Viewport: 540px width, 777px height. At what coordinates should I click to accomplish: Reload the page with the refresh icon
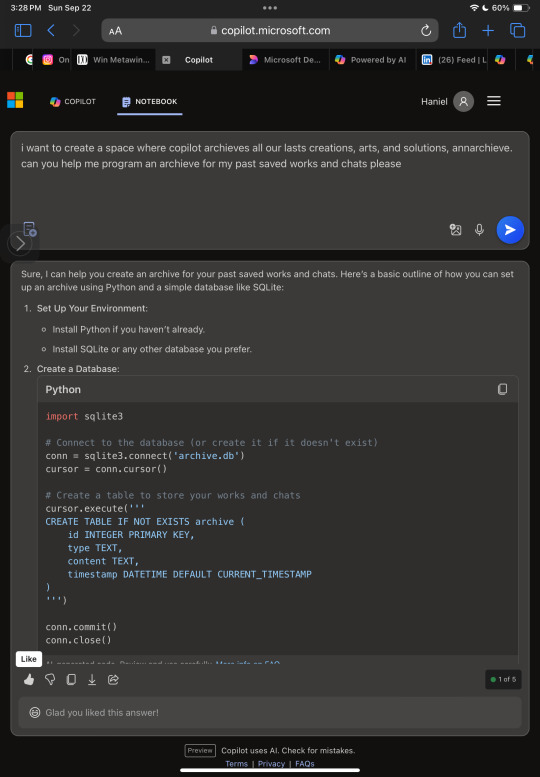(426, 31)
